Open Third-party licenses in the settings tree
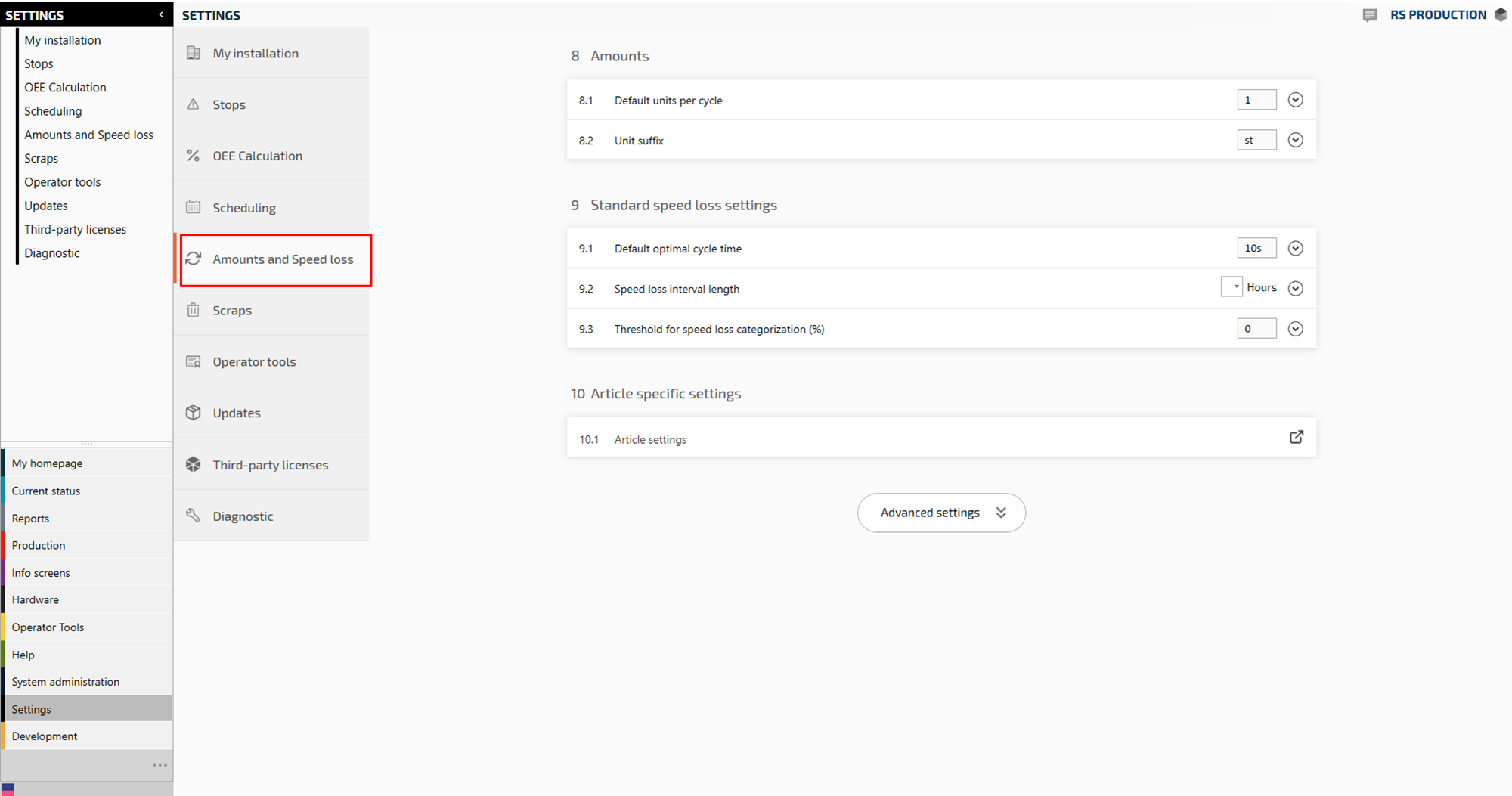The image size is (1512, 796). [x=75, y=230]
